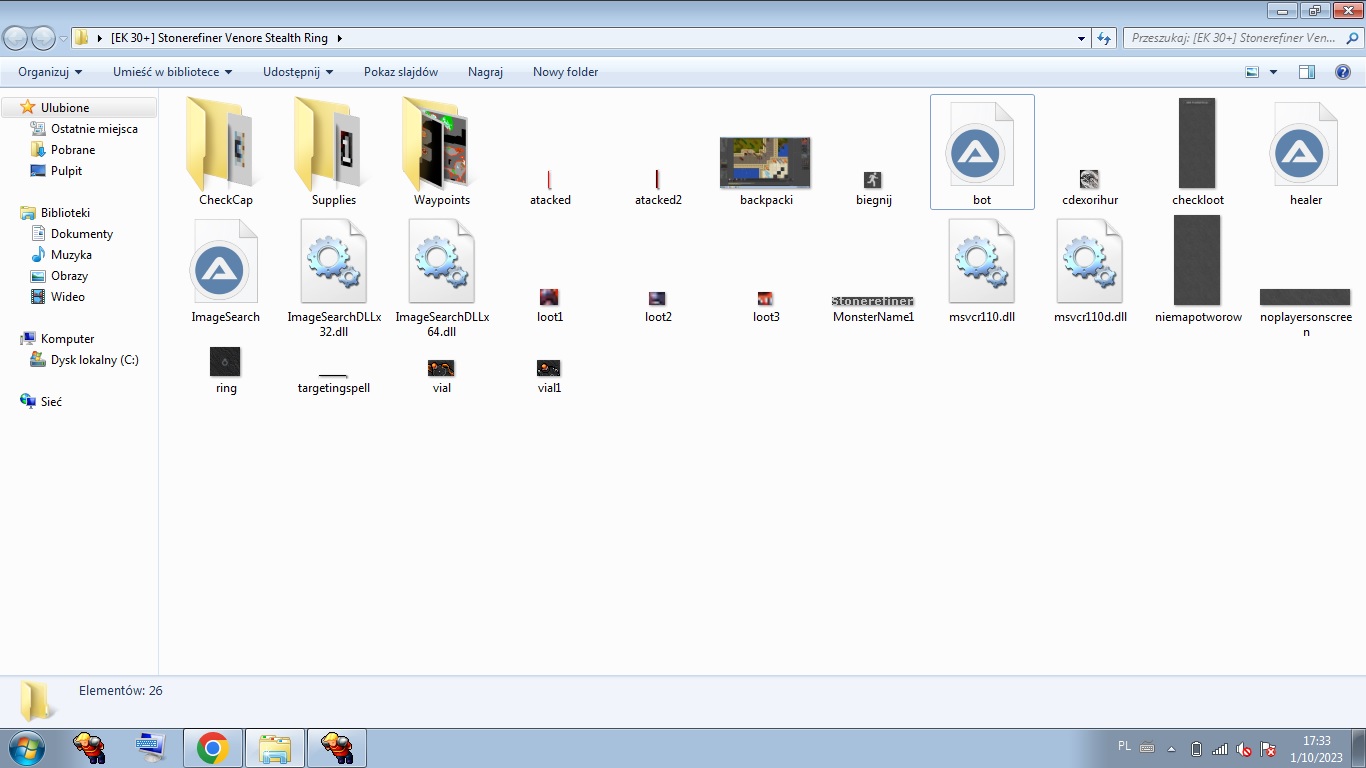Click Nagraj in the toolbar
This screenshot has height=768, width=1366.
(485, 72)
